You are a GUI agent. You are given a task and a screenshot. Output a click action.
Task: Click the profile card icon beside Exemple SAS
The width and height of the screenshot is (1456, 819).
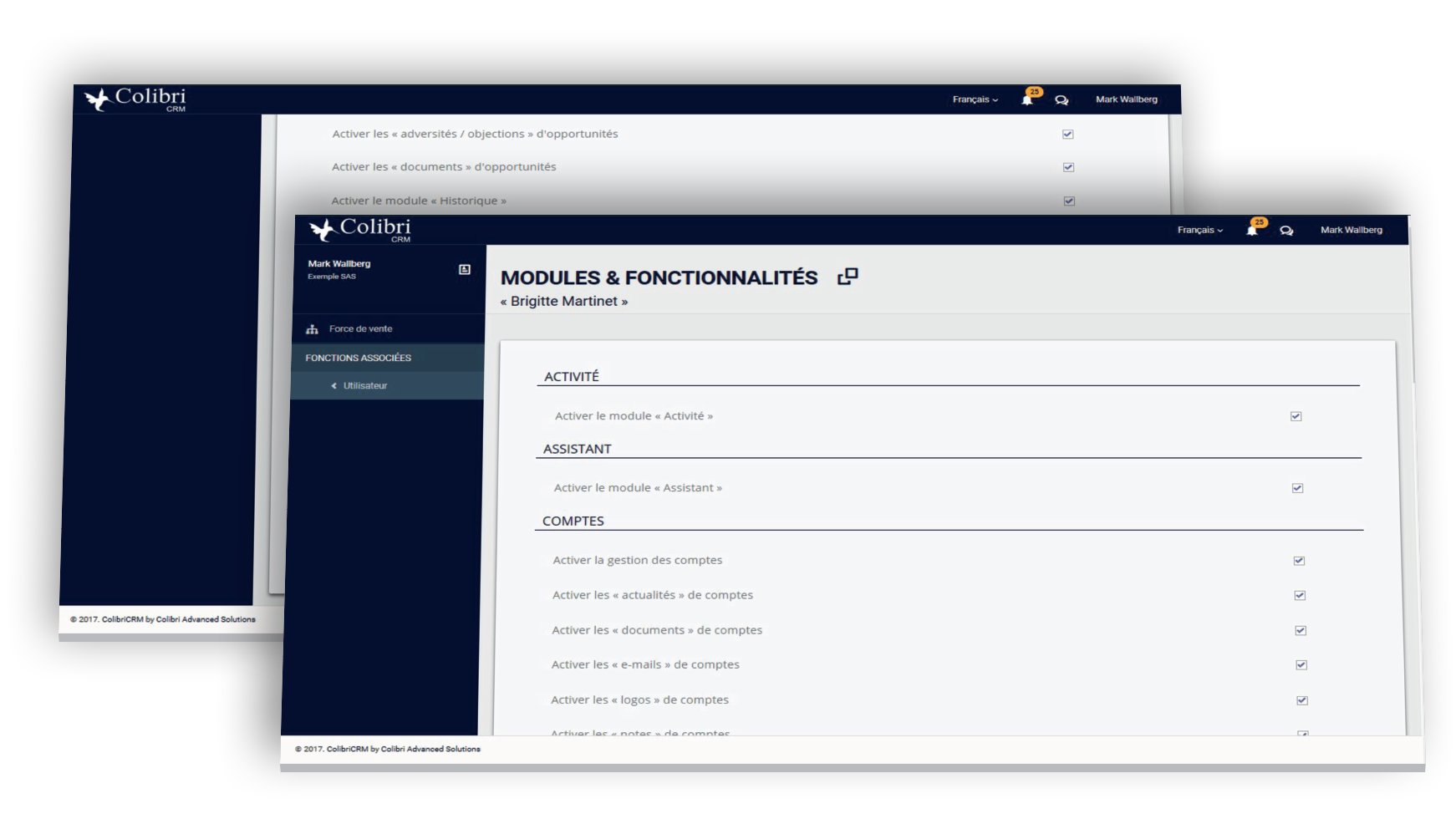465,269
